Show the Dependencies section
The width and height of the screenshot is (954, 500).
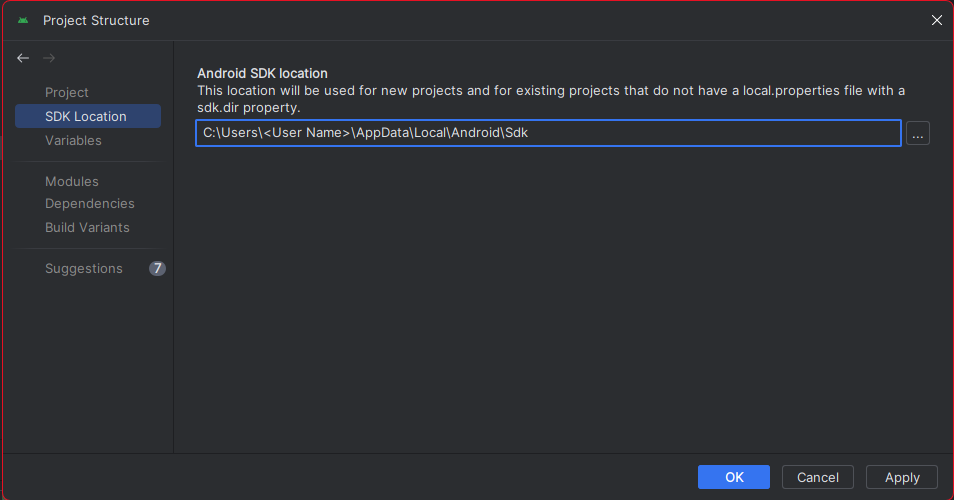pos(89,204)
